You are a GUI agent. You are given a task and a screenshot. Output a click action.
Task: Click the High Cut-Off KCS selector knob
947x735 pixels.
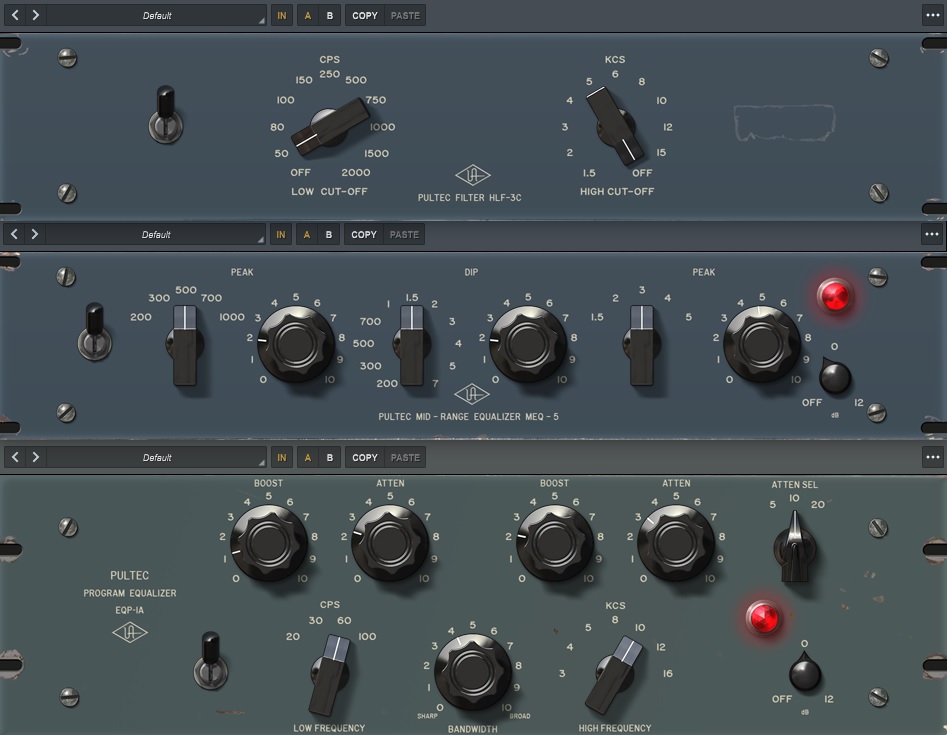(615, 126)
